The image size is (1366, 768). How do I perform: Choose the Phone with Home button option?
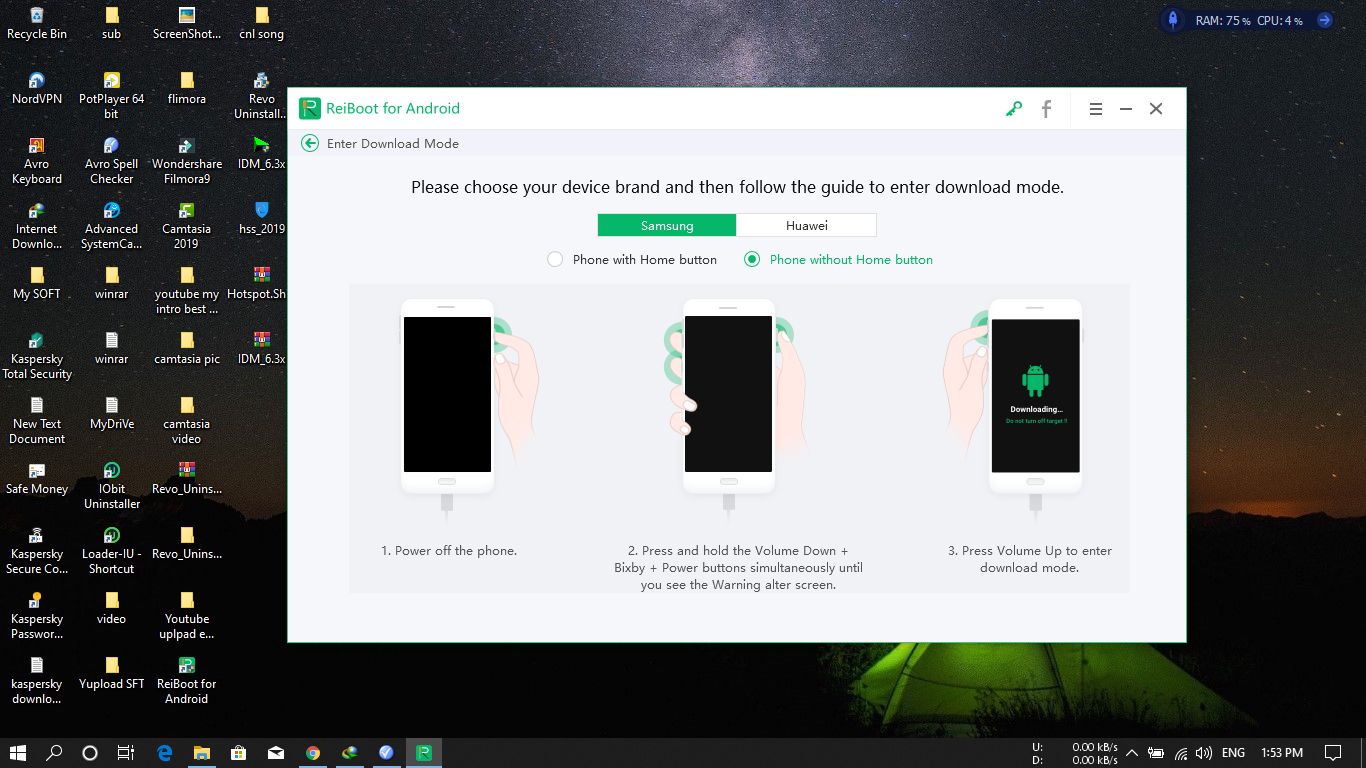click(632, 259)
